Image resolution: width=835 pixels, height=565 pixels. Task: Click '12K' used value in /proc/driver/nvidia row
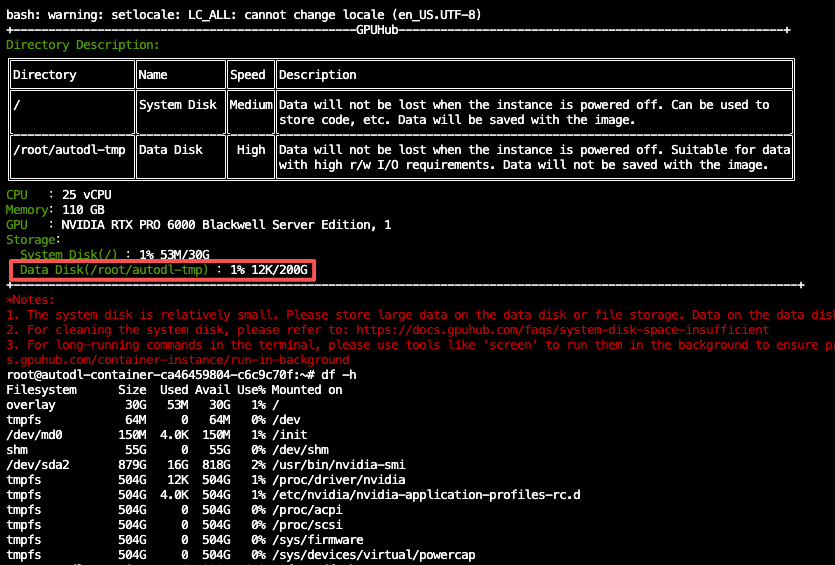pyautogui.click(x=178, y=480)
